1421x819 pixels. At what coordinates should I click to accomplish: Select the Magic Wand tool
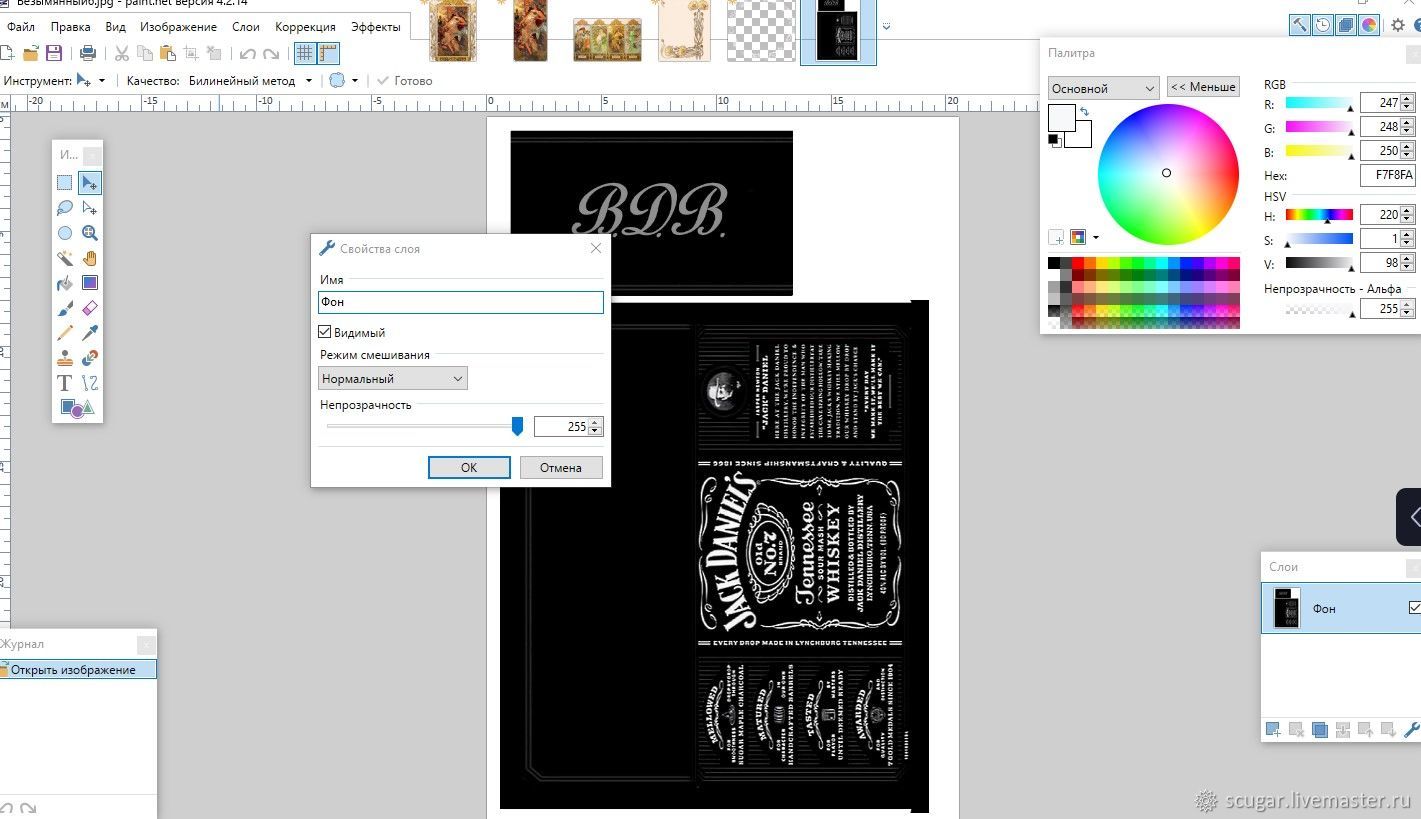pyautogui.click(x=65, y=258)
